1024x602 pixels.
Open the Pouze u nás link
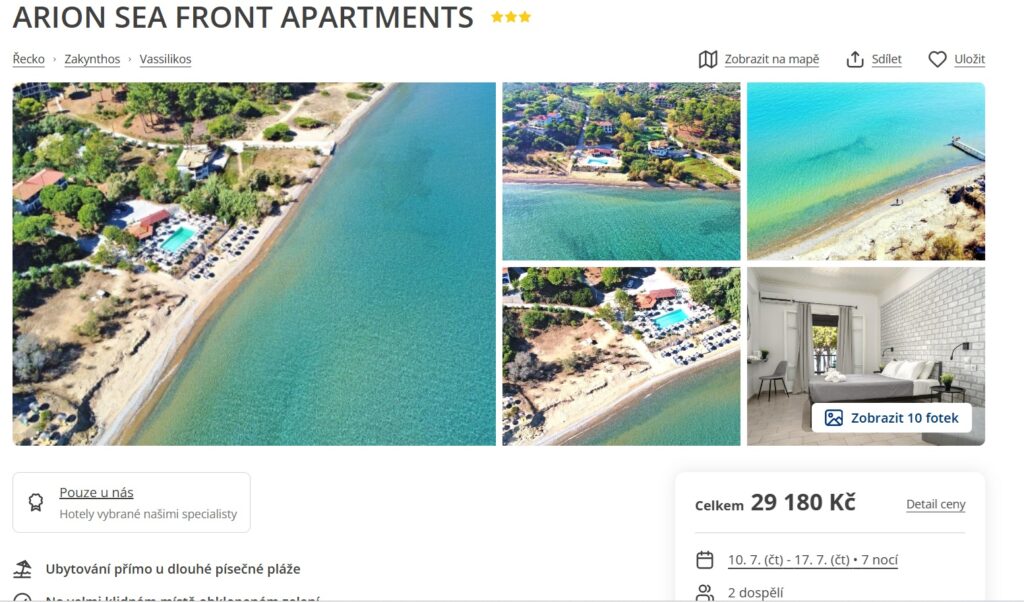[96, 492]
